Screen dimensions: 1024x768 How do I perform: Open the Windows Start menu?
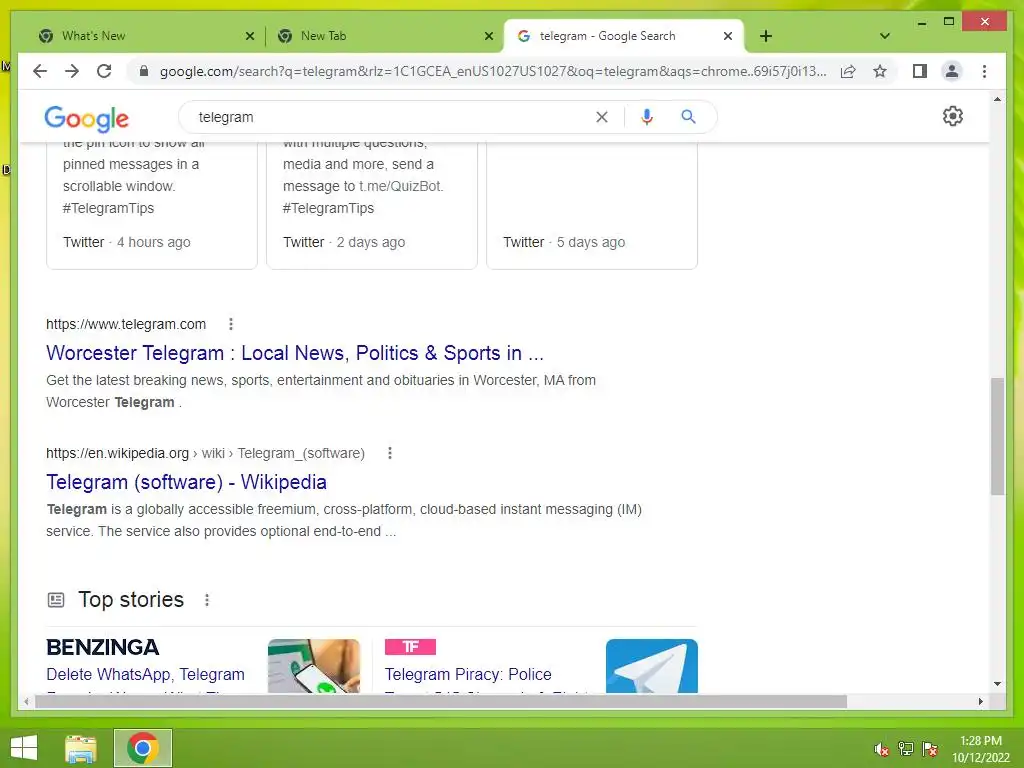(24, 748)
